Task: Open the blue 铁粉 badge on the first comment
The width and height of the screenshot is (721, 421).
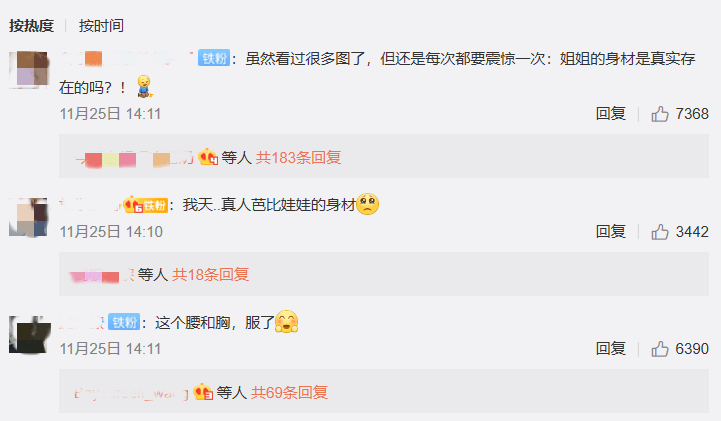Action: pyautogui.click(x=214, y=58)
